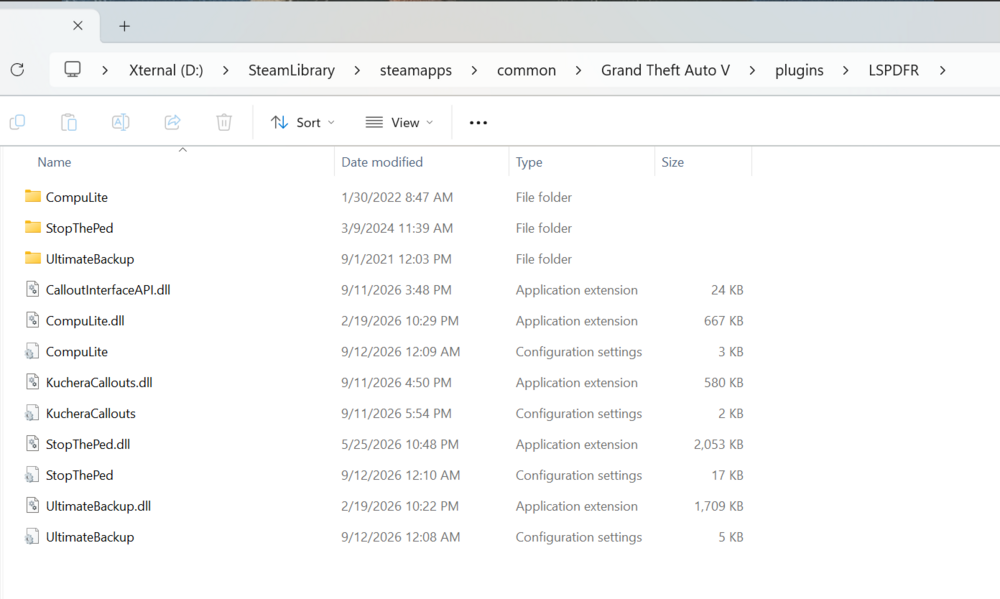
Task: Select the CompuLite configuration settings icon
Action: (31, 351)
